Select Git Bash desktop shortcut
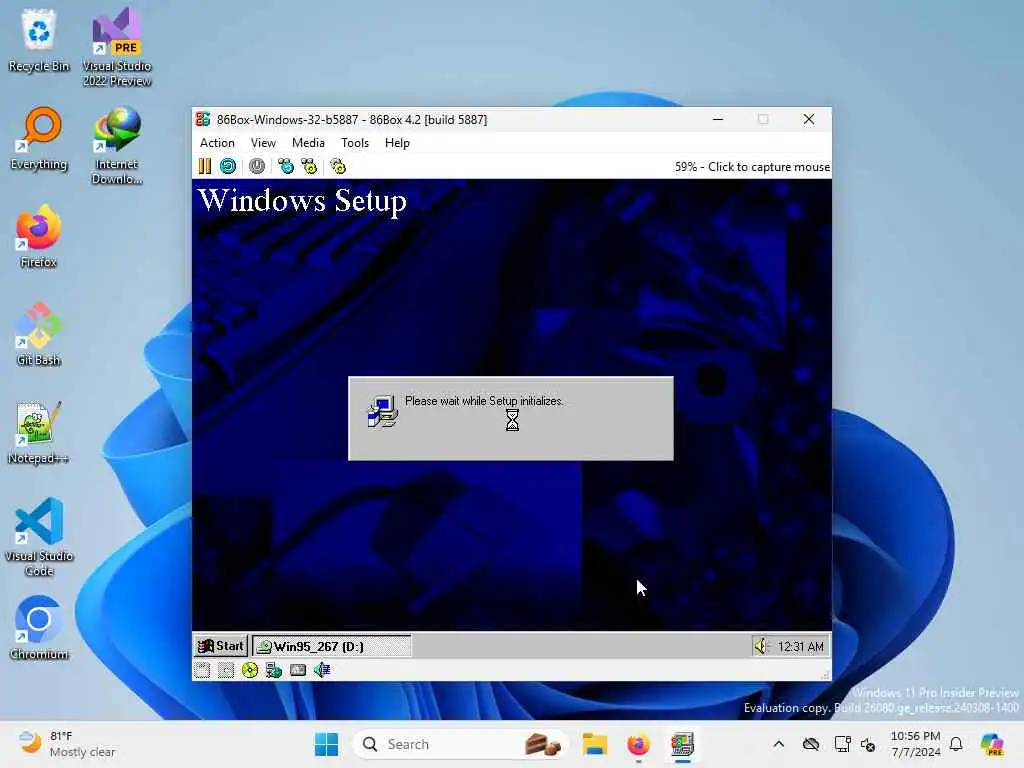The image size is (1024, 768). coord(39,334)
